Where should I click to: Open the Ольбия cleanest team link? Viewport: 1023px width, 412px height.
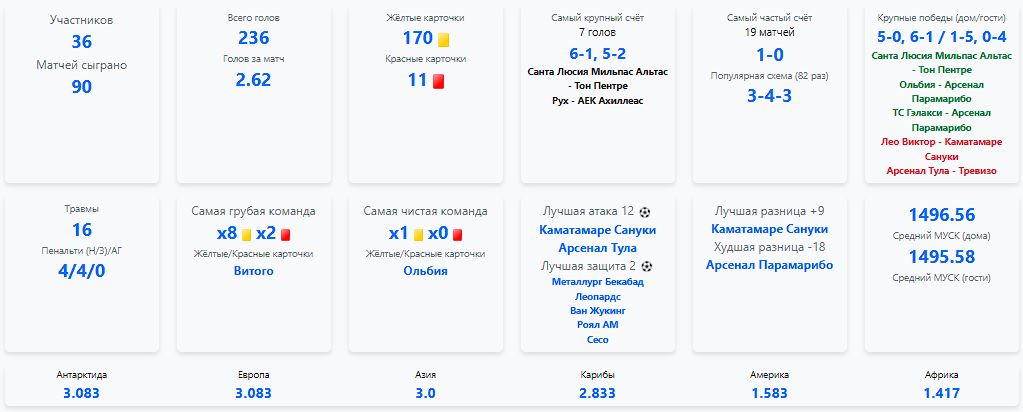(x=425, y=271)
